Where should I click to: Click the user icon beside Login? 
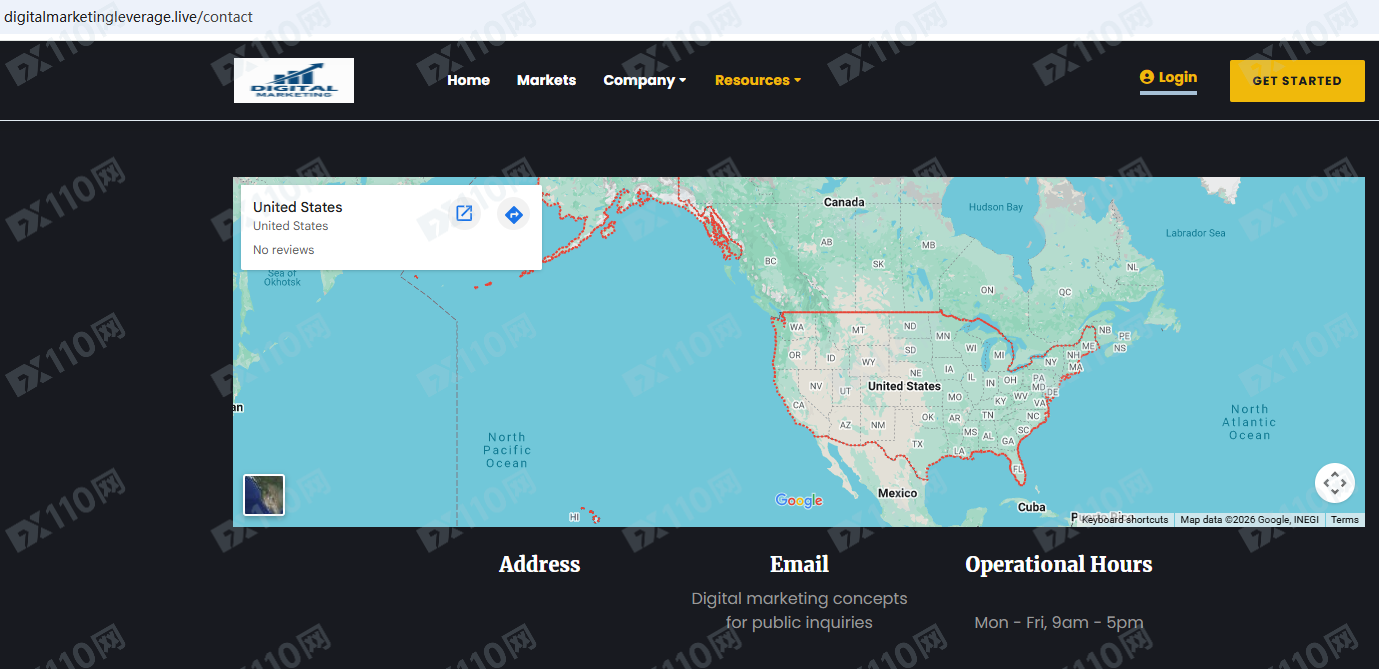(x=1147, y=77)
